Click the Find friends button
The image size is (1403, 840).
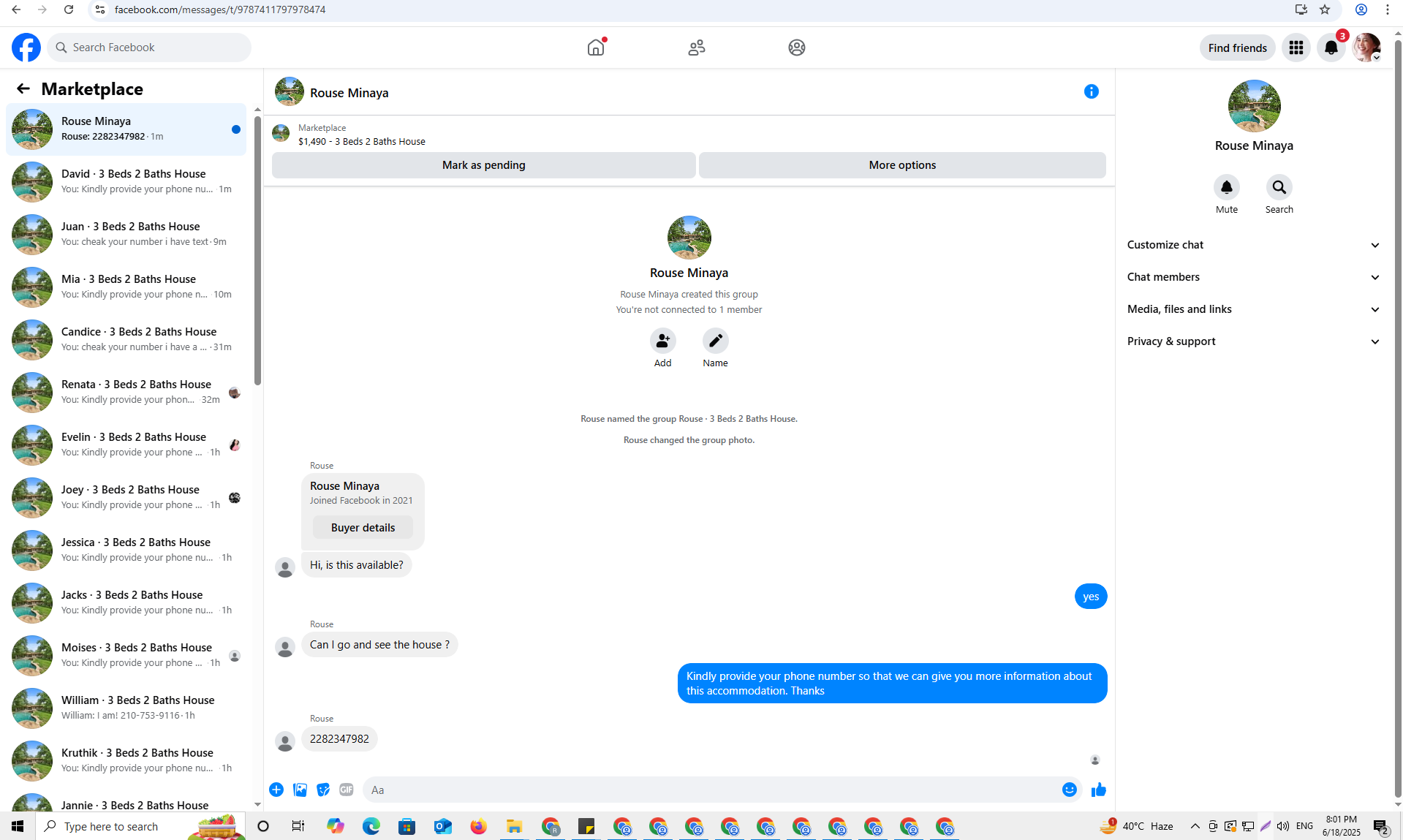pyautogui.click(x=1238, y=48)
